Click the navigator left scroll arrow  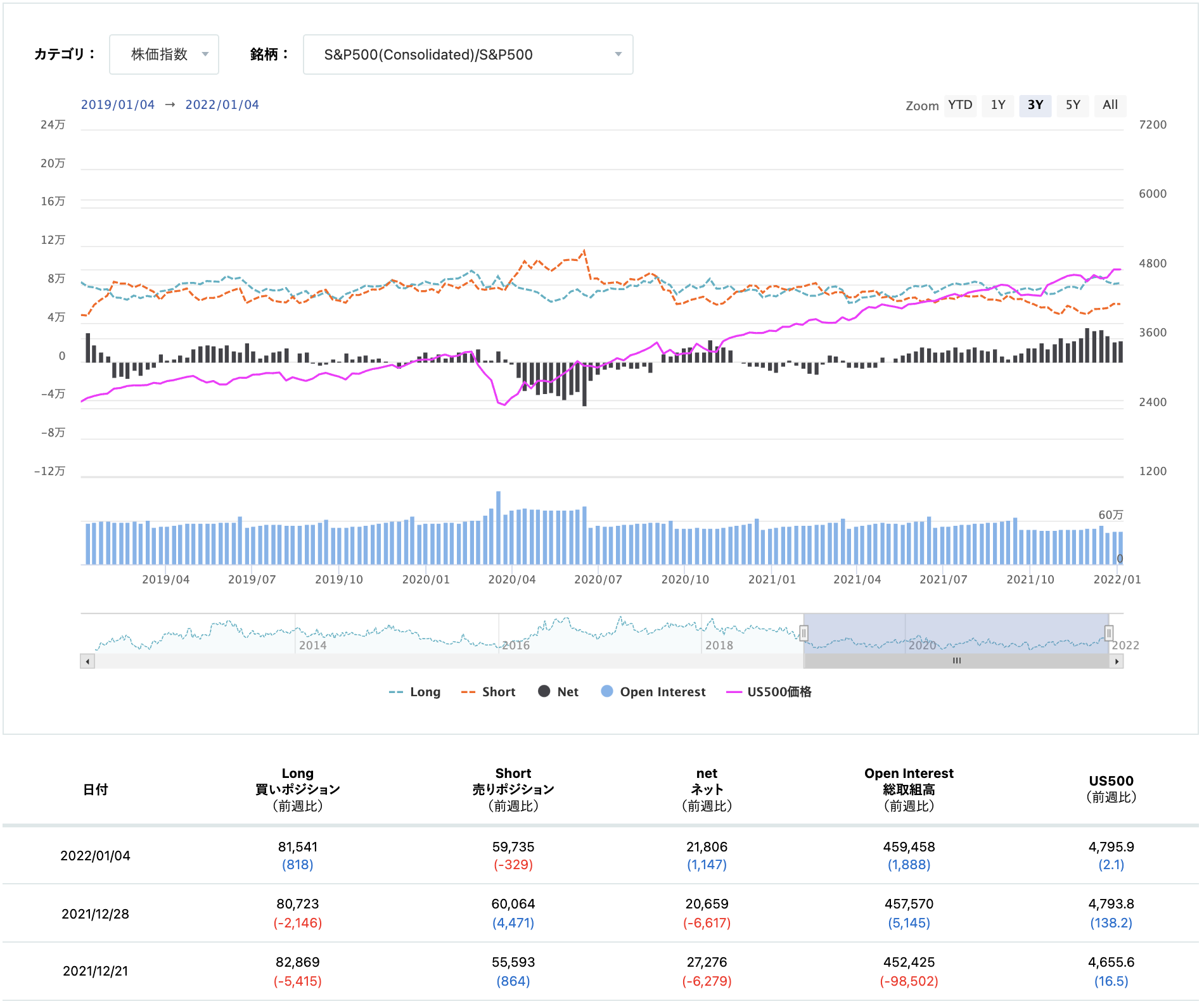tap(87, 661)
